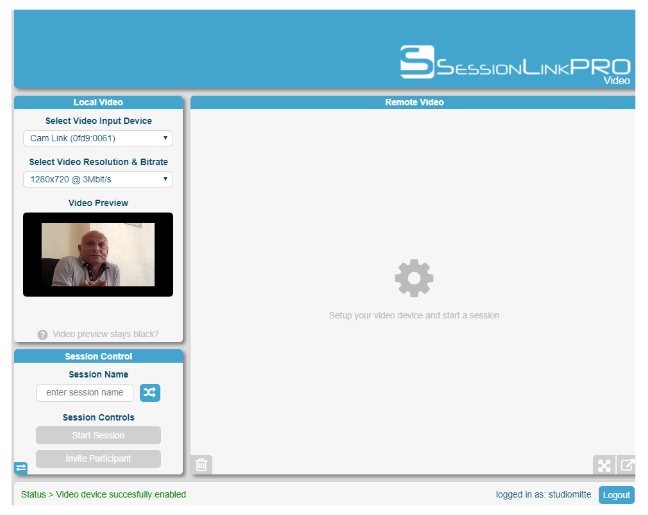Click the random session name shuffle icon
Screen dimensions: 648x515
149,393
